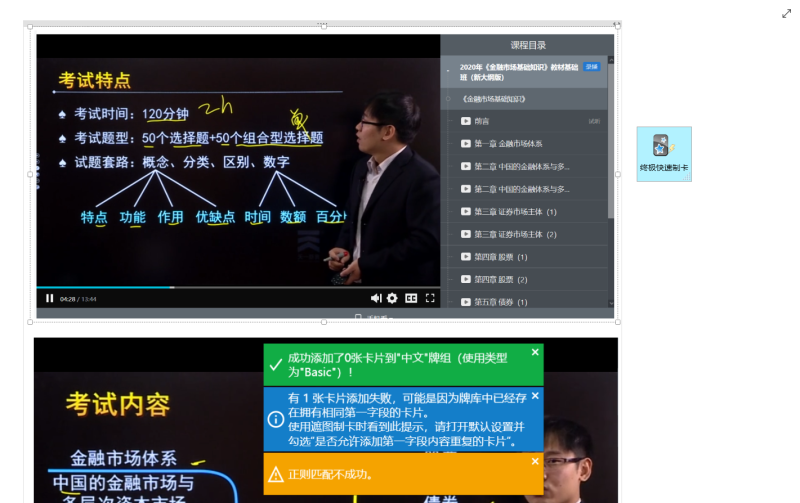
Task: Click the 有 1 张卡片添加失败 message text
Action: 407,419
